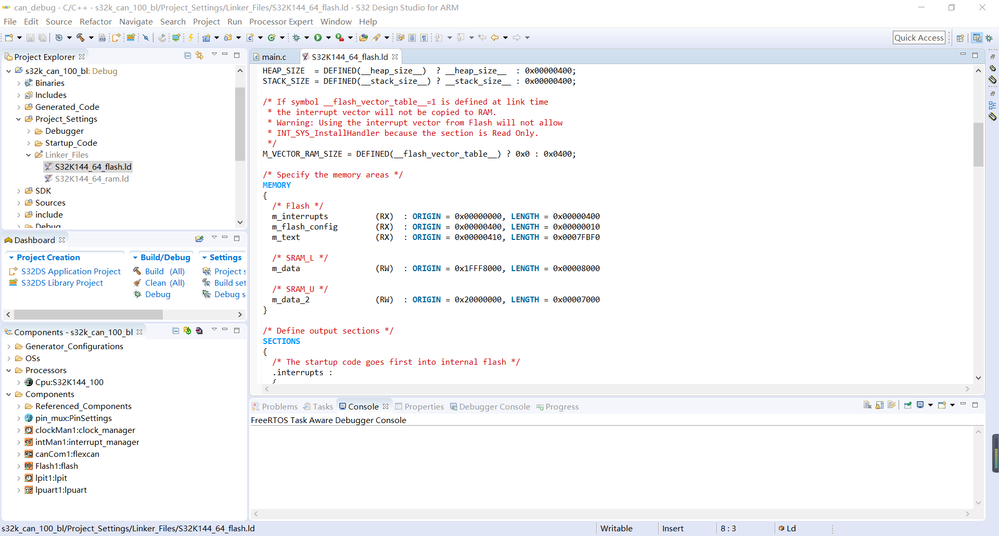The image size is (999, 536).
Task: Click the Generate Processor Expert Code icon
Action: 187,331
